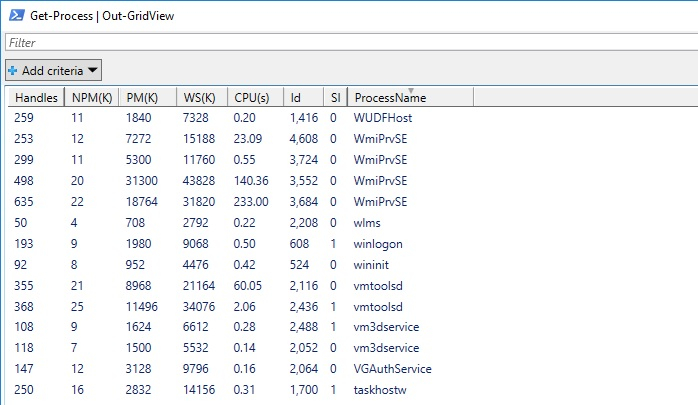This screenshot has height=405, width=698.
Task: Select the winlogon process row
Action: tap(378, 243)
